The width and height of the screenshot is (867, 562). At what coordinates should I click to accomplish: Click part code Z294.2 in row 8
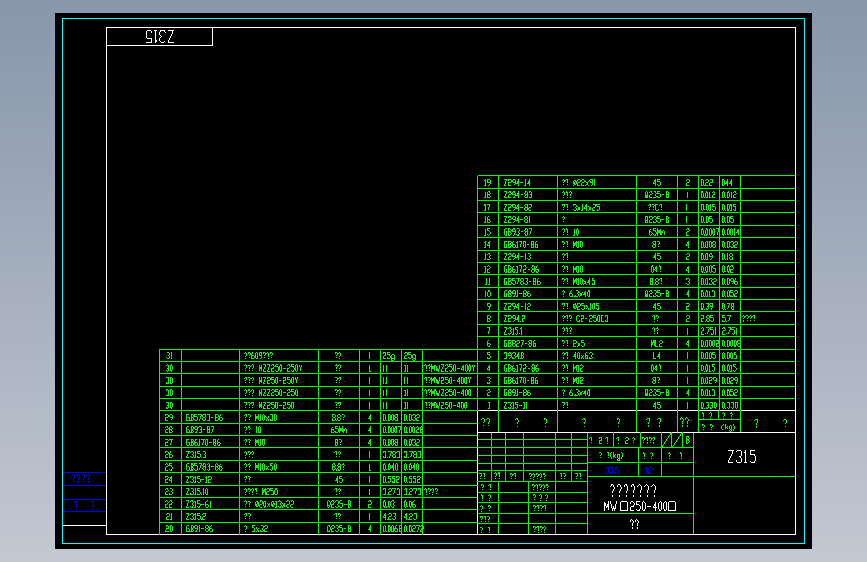tap(514, 319)
